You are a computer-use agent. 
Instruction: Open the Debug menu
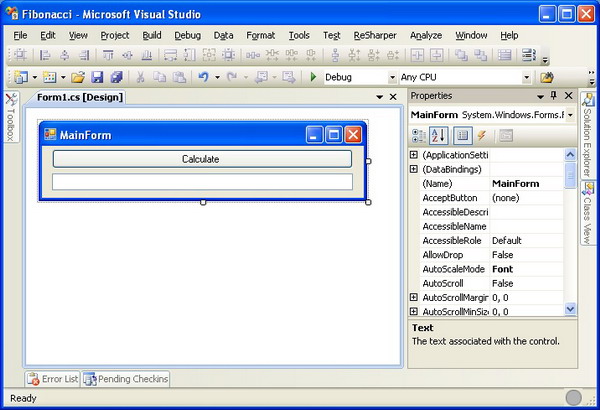188,35
